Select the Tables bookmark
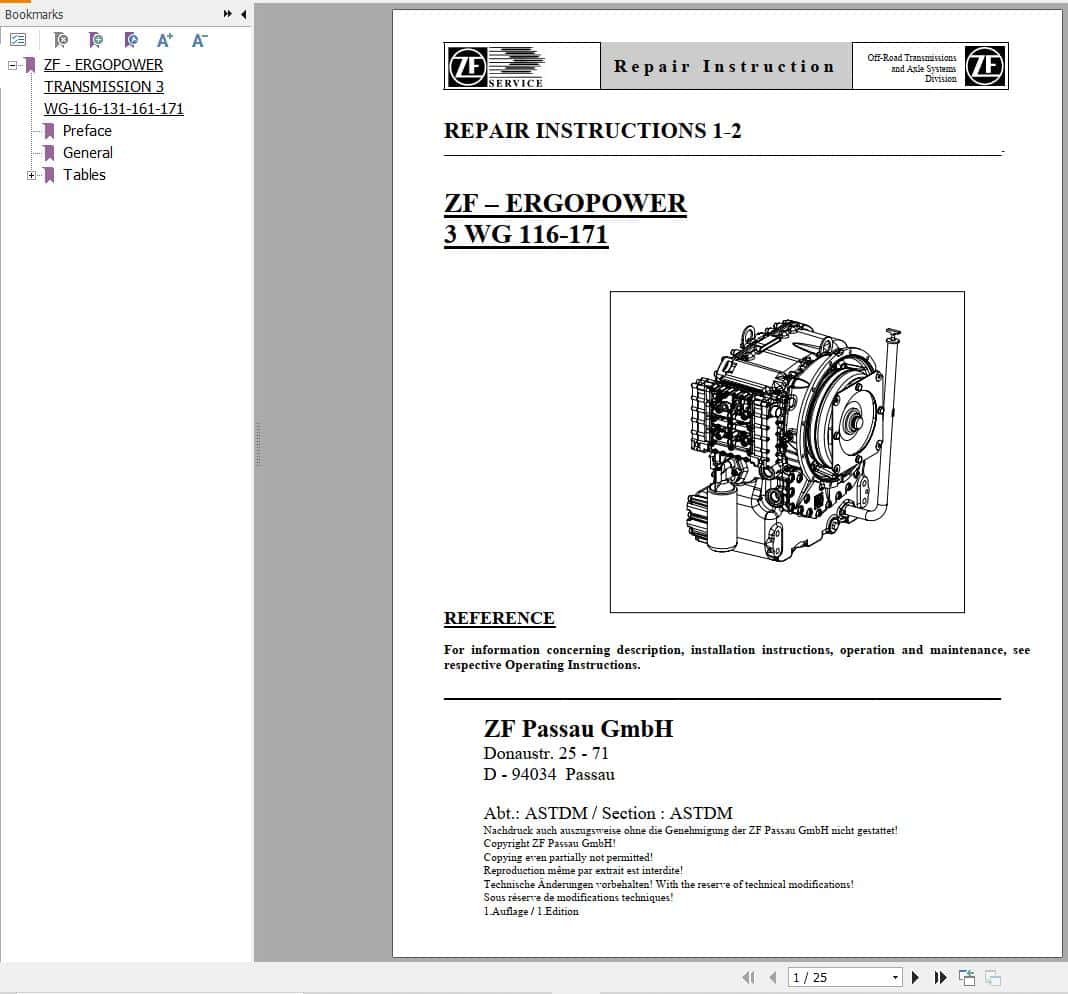 84,175
